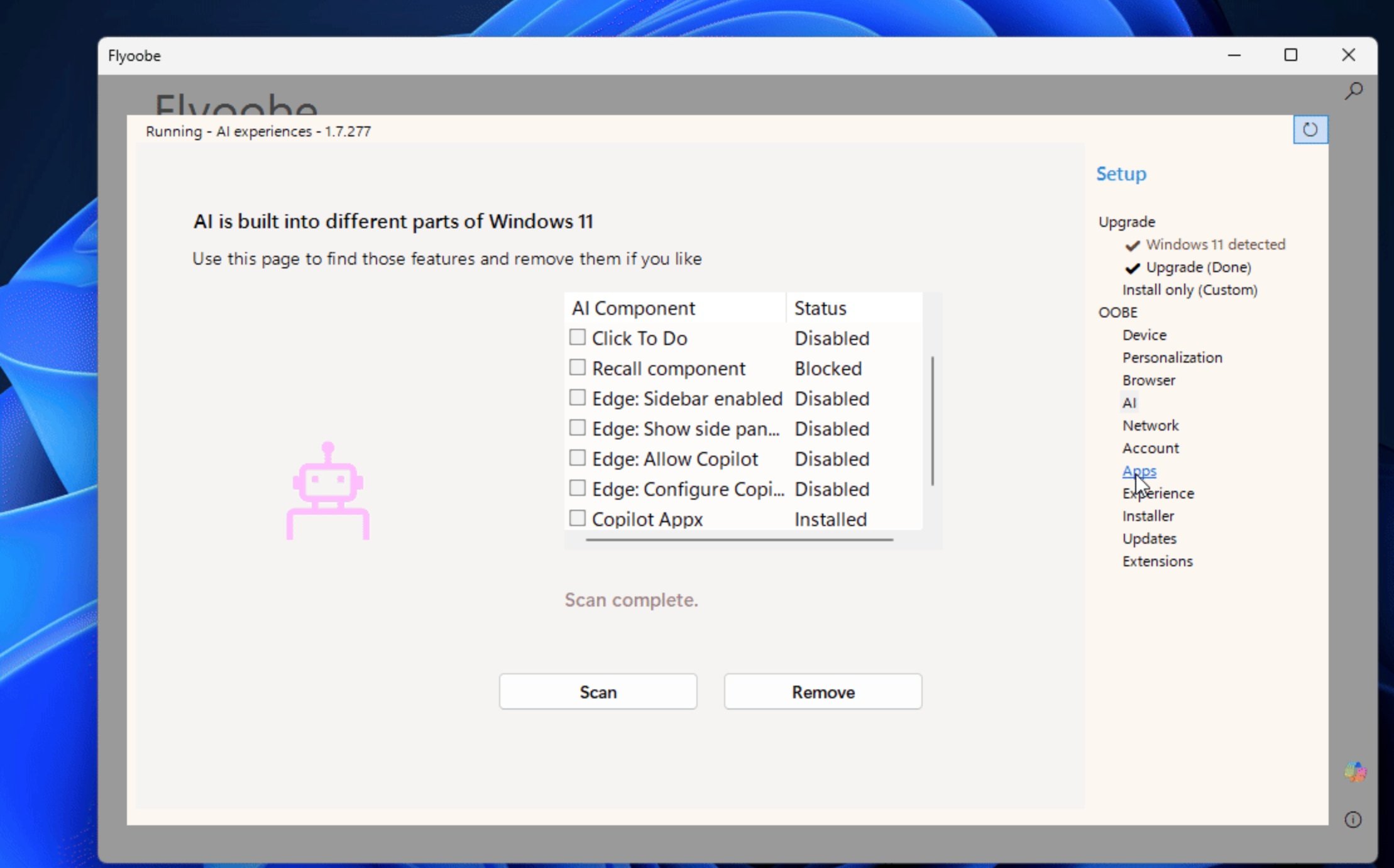Enable the Copilot Appx checkbox
This screenshot has width=1394, height=868.
point(577,519)
